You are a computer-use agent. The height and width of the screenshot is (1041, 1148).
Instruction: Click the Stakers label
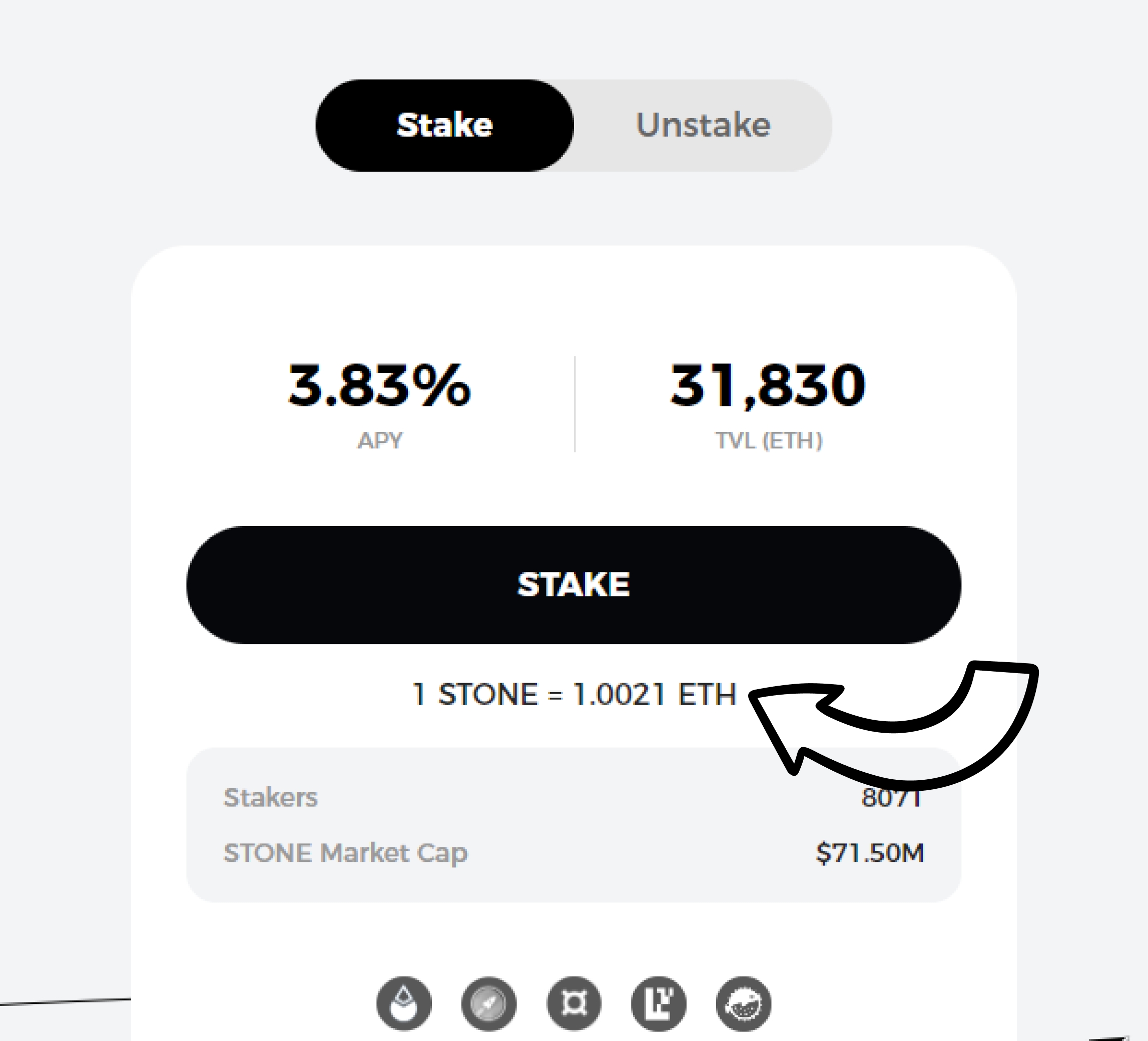(x=271, y=797)
